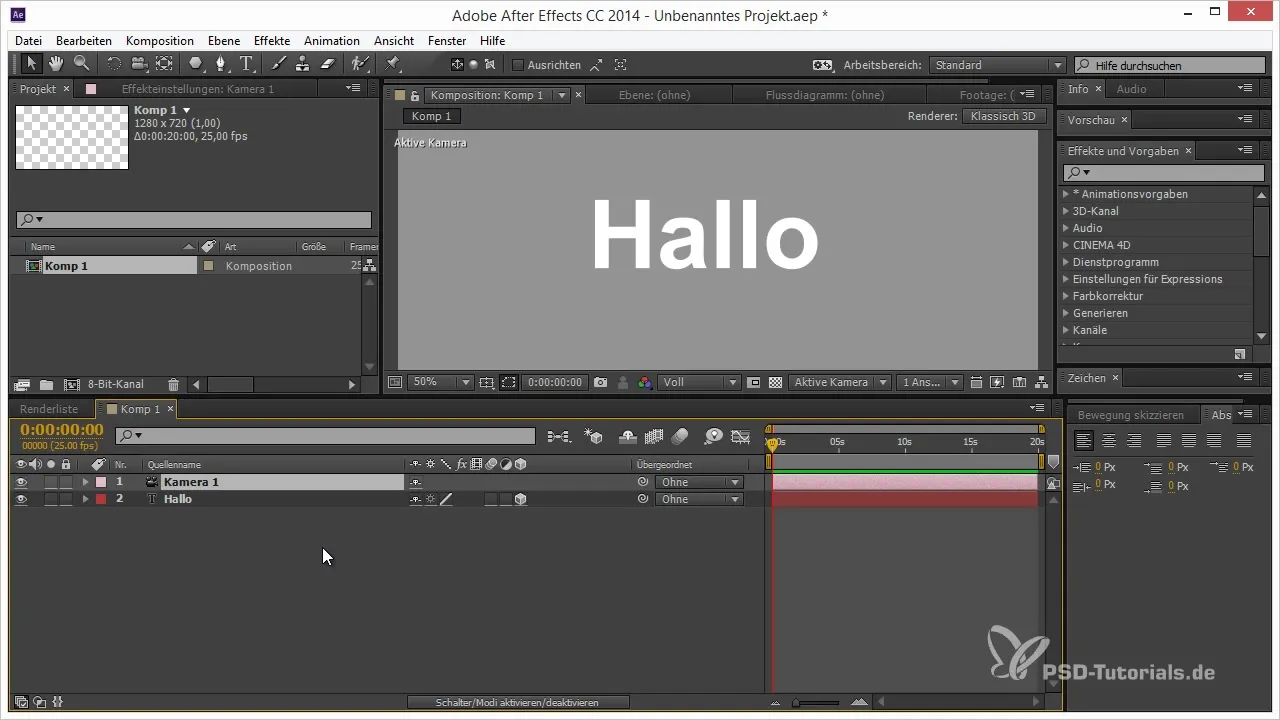
Task: Click the show channel RGB circles icon
Action: pyautogui.click(x=645, y=382)
